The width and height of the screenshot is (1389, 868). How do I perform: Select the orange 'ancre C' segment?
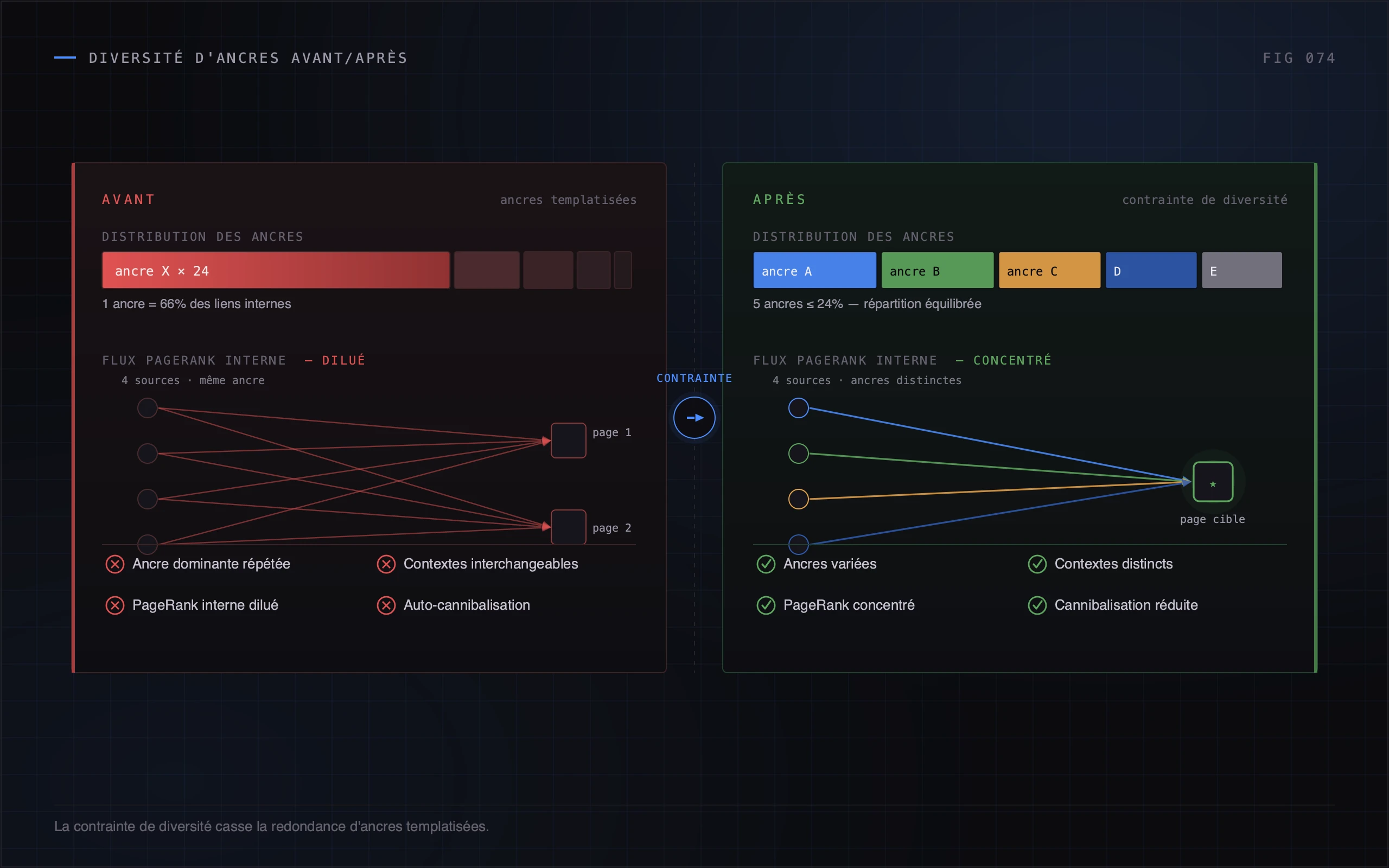click(1049, 270)
